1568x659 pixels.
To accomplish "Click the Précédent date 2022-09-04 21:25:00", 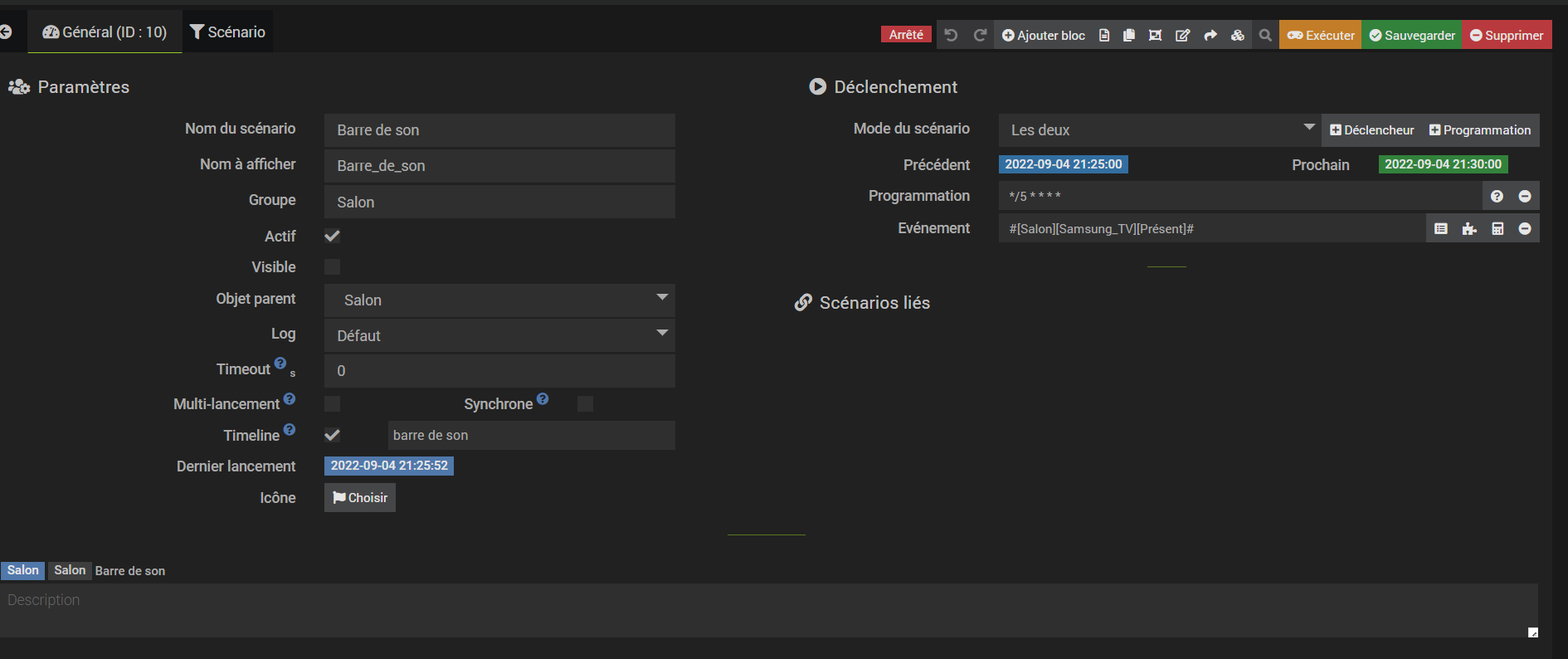I will 1064,164.
